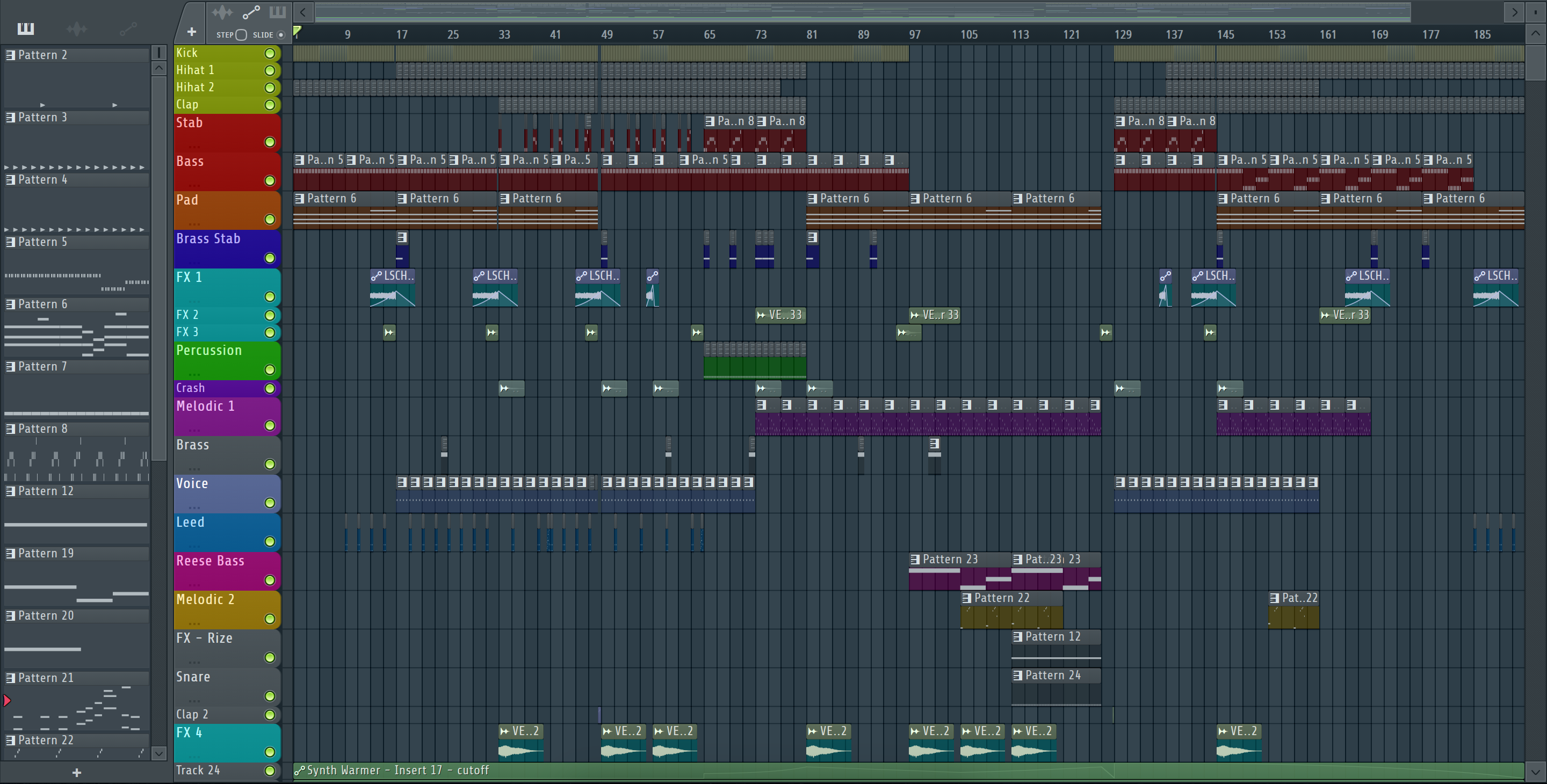Click the Pattern 24 clip icon on Snare track
The width and height of the screenshot is (1547, 784).
pyautogui.click(x=1017, y=676)
